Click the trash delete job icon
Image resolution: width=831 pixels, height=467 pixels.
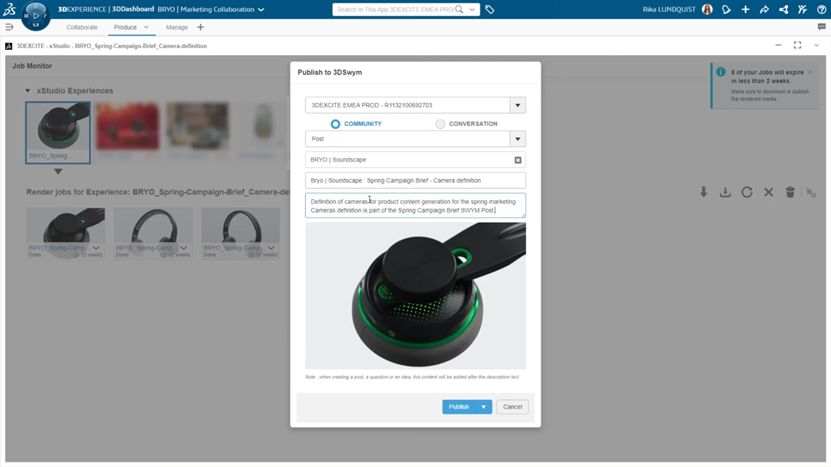[790, 192]
